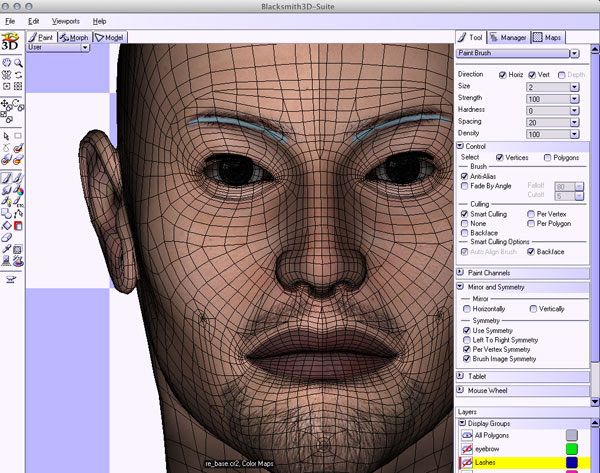Click the hand pan view tool
This screenshot has height=473, width=600.
pos(7,63)
